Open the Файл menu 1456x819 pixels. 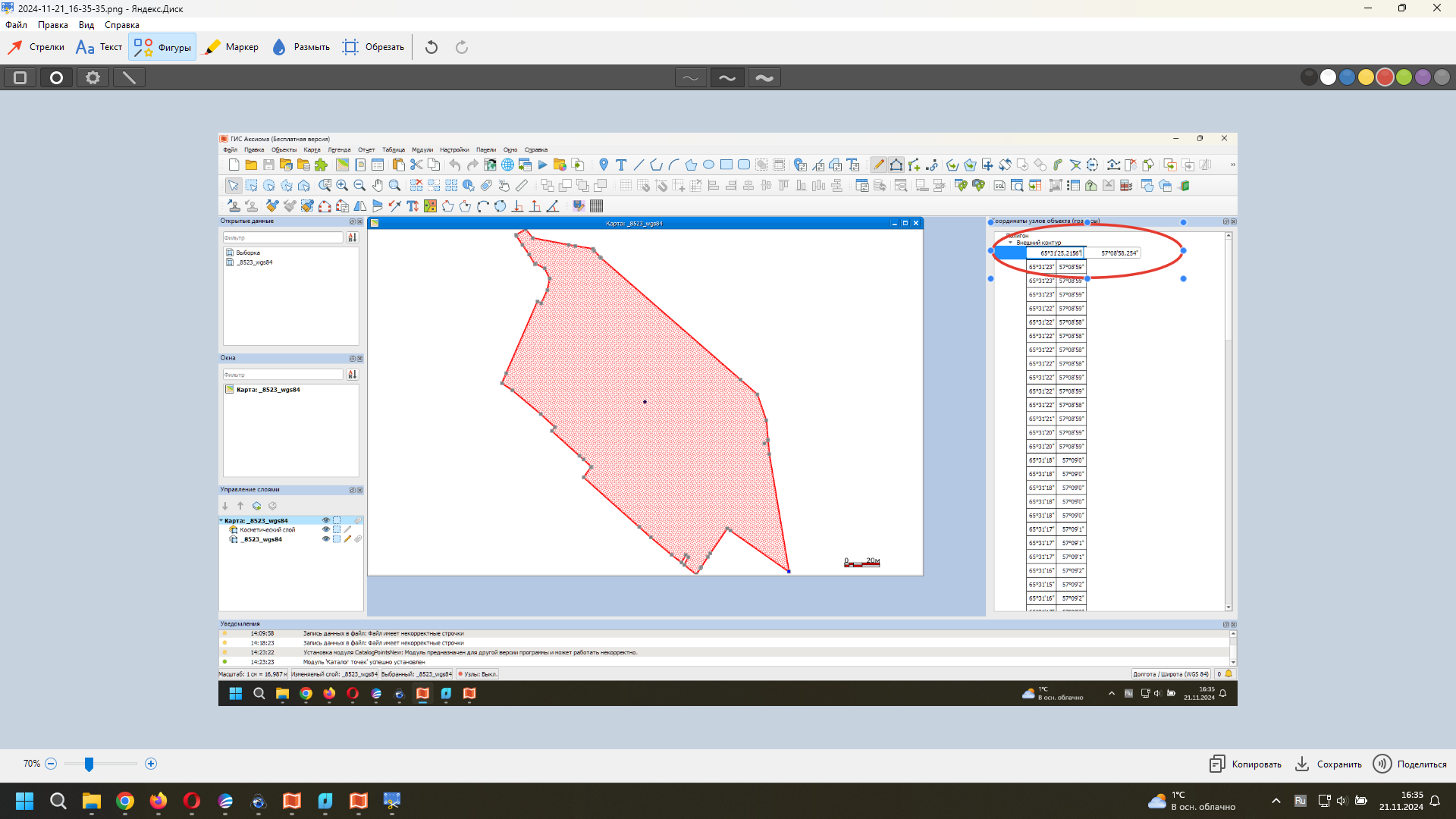click(16, 25)
